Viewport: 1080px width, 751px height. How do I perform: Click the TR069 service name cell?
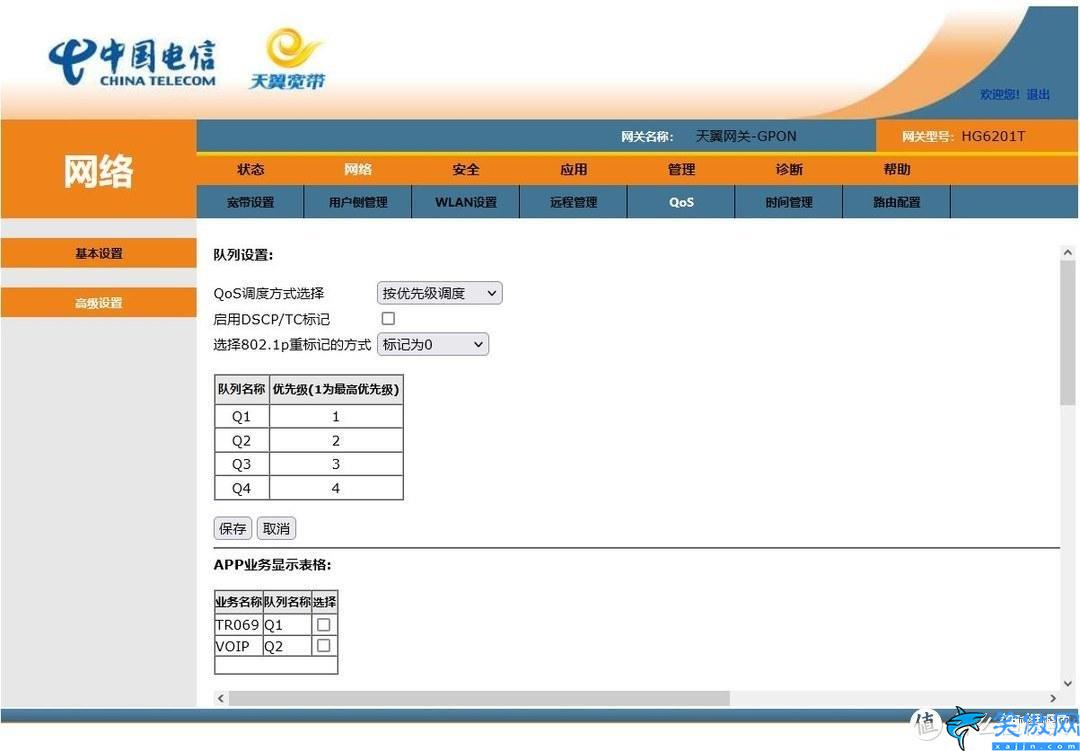tap(238, 626)
